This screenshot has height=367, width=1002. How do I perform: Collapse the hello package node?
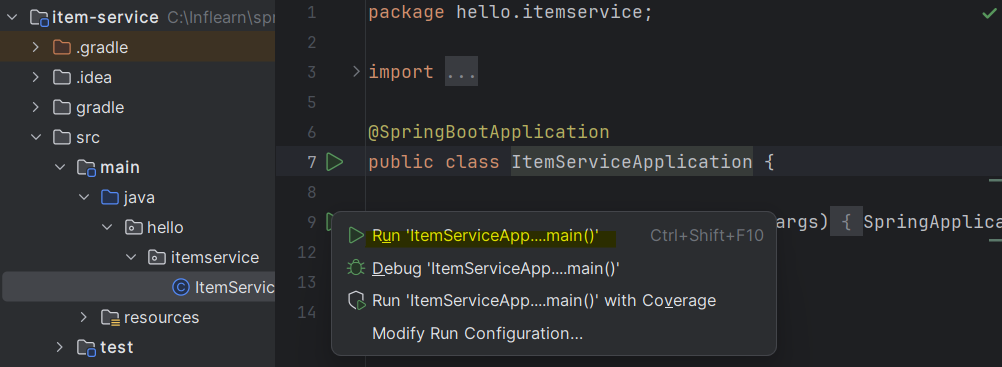point(107,227)
